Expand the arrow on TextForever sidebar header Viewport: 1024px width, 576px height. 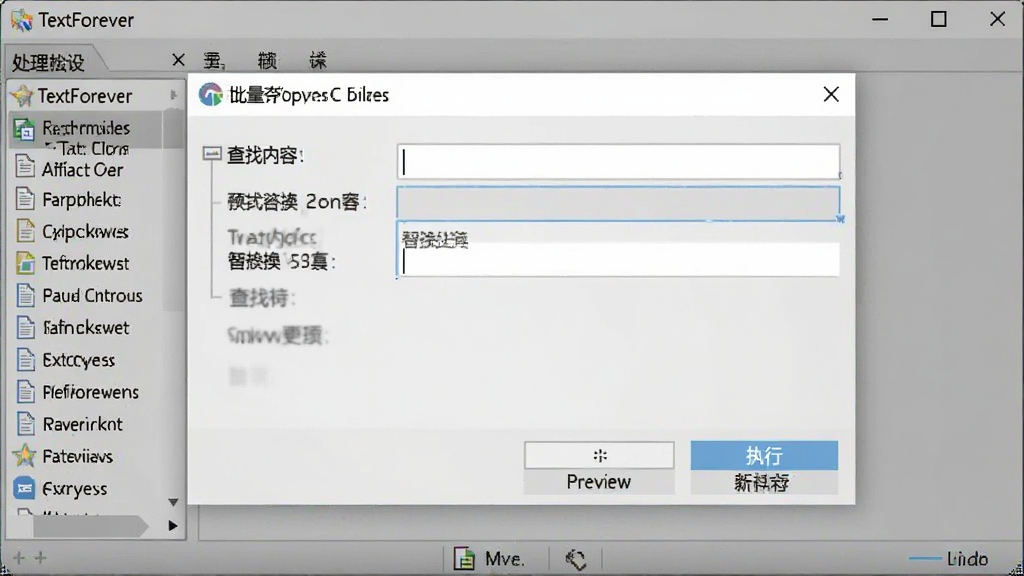(x=173, y=95)
